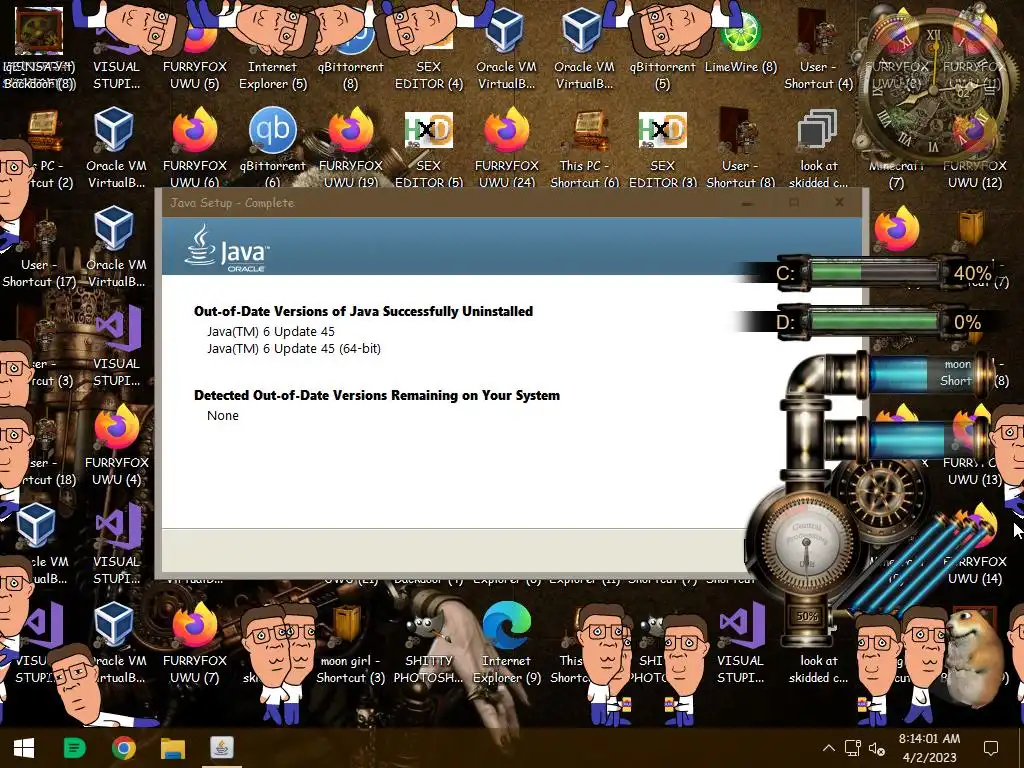The height and width of the screenshot is (768, 1024).
Task: Open the muted volume tray icon
Action: click(876, 748)
